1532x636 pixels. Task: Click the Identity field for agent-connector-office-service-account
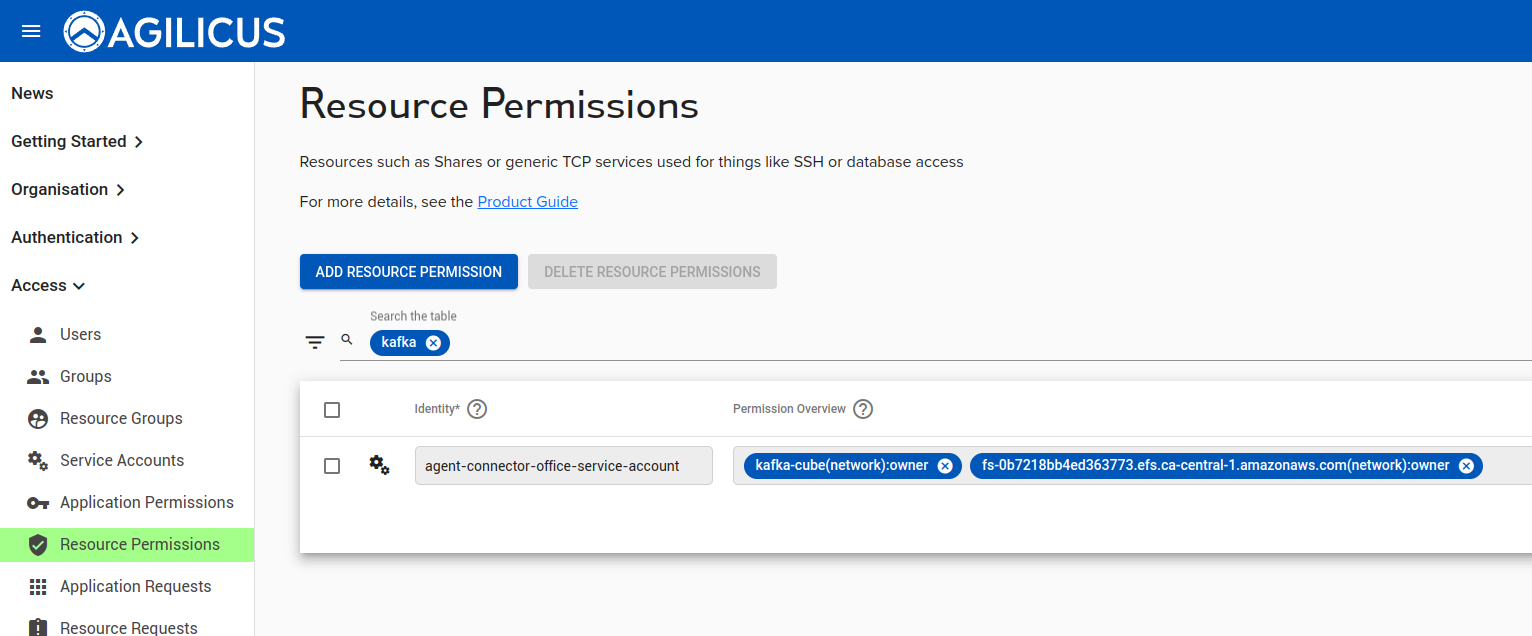click(563, 466)
